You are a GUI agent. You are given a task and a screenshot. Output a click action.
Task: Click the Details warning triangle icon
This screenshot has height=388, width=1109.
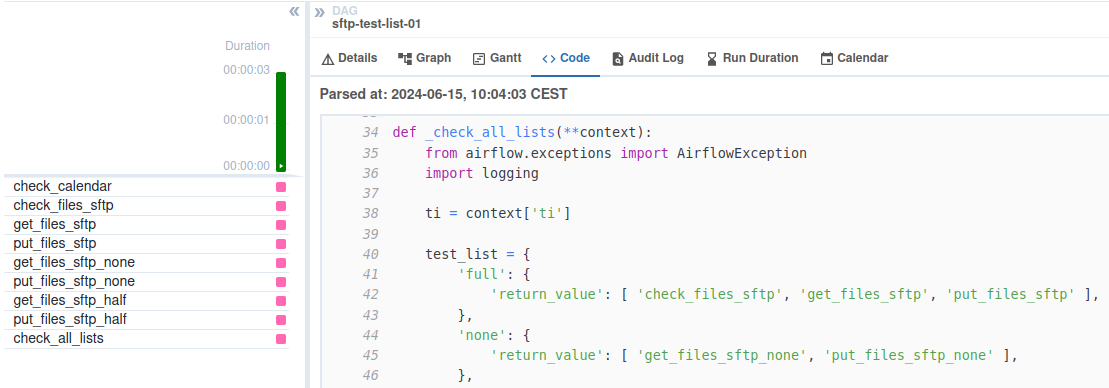pyautogui.click(x=327, y=59)
